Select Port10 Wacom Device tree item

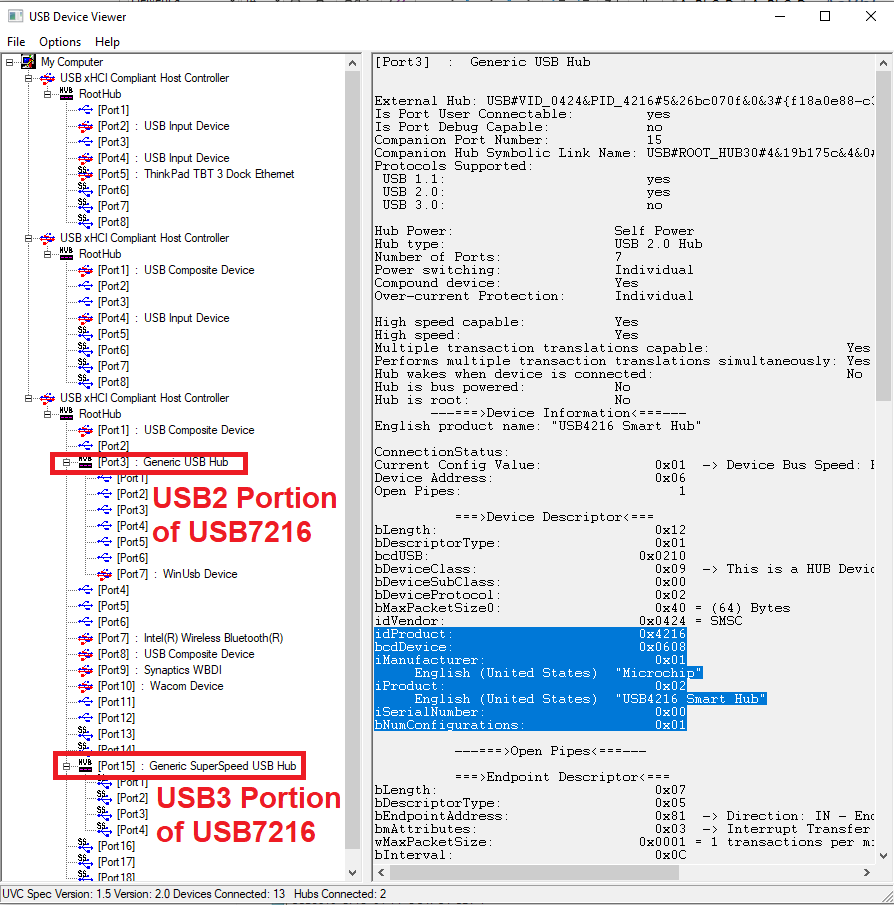coord(160,686)
